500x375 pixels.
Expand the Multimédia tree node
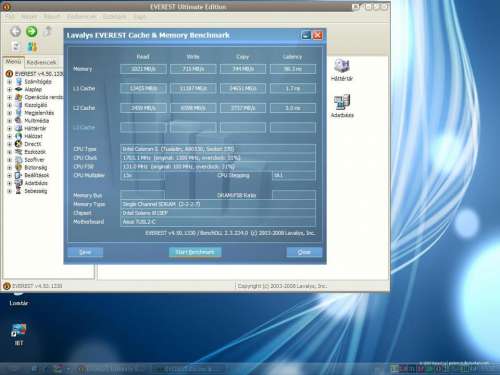(10, 120)
